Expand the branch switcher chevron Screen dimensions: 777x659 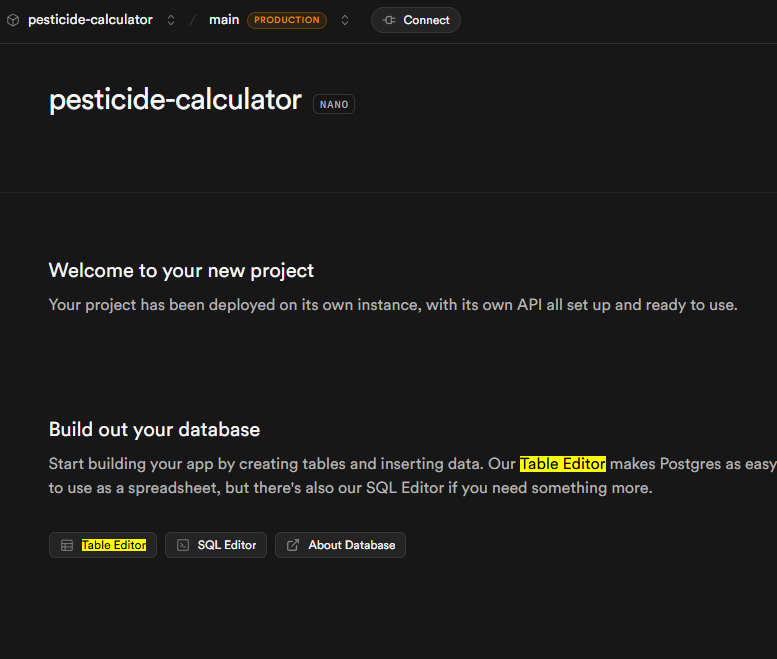point(345,20)
